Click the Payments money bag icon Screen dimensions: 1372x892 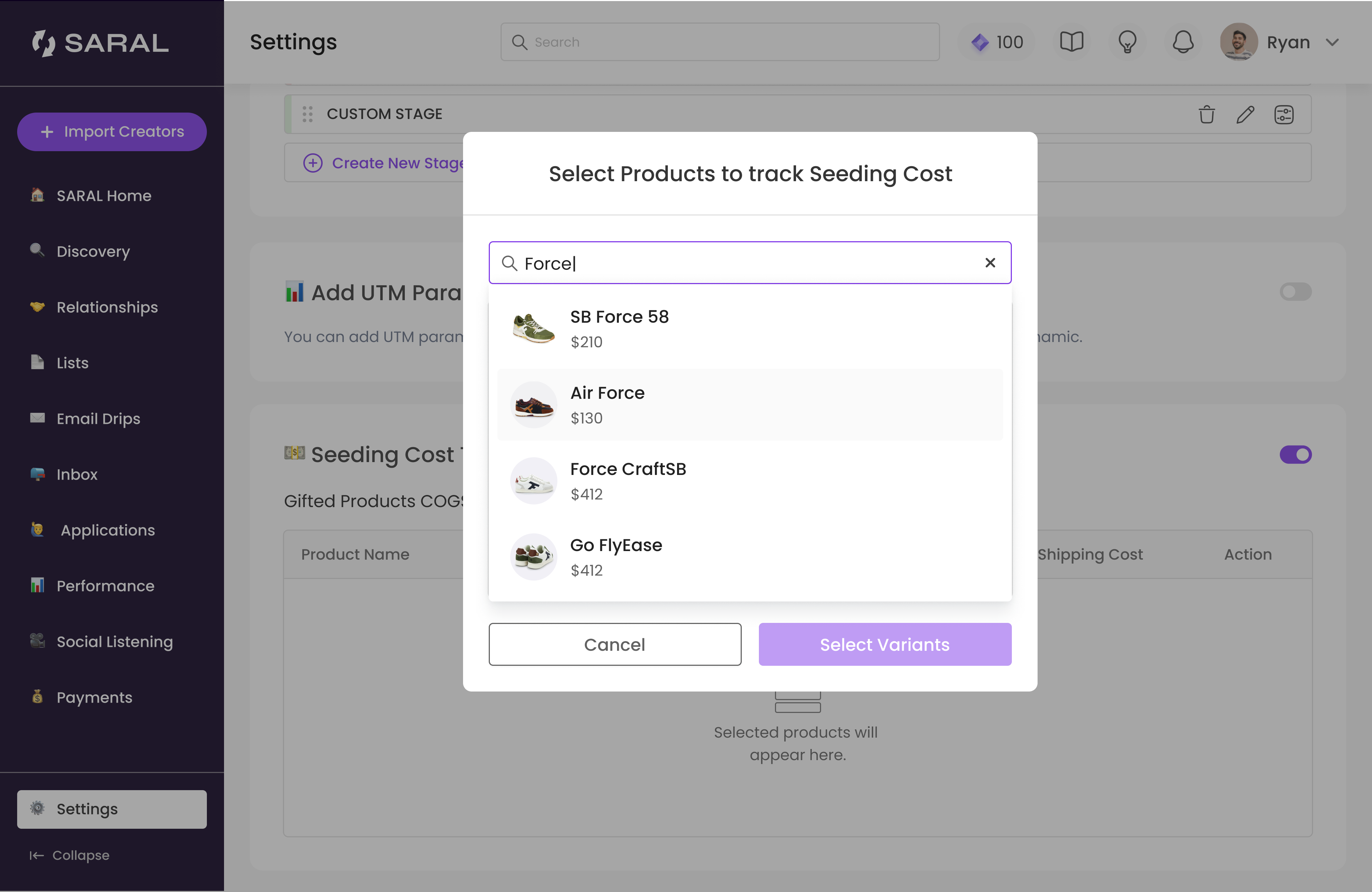[x=38, y=697]
